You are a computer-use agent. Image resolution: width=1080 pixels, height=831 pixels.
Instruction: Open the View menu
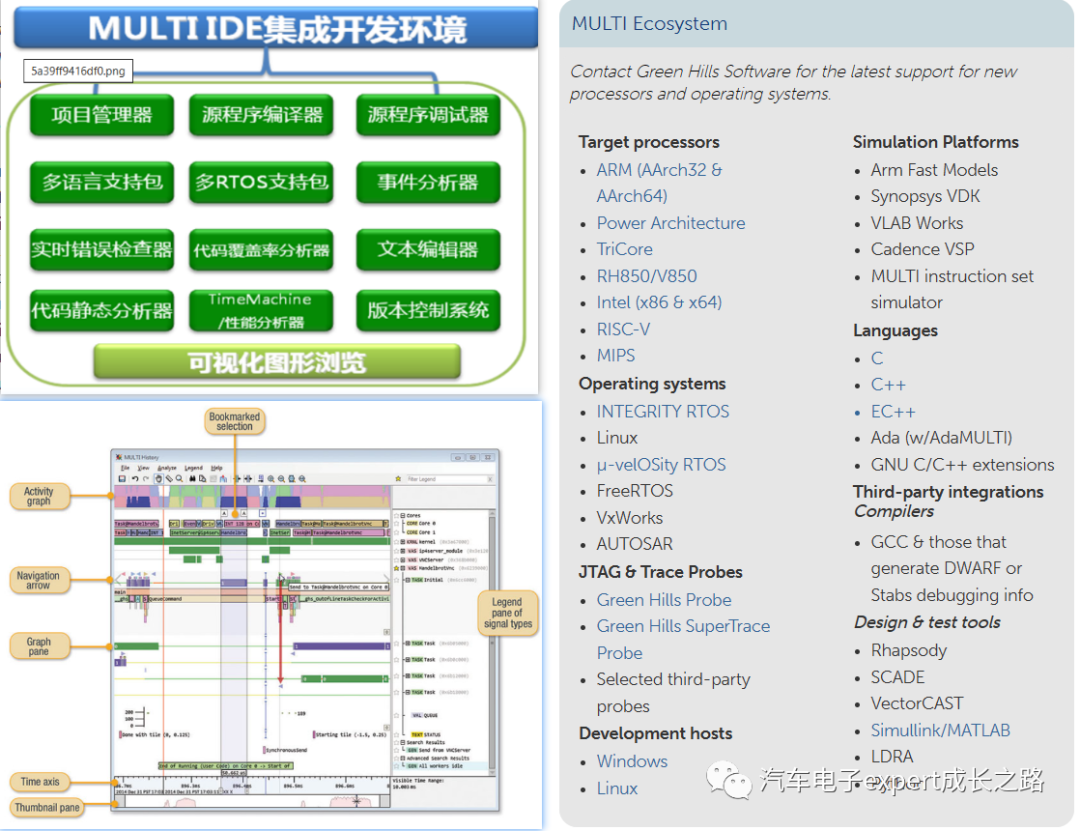(x=143, y=468)
